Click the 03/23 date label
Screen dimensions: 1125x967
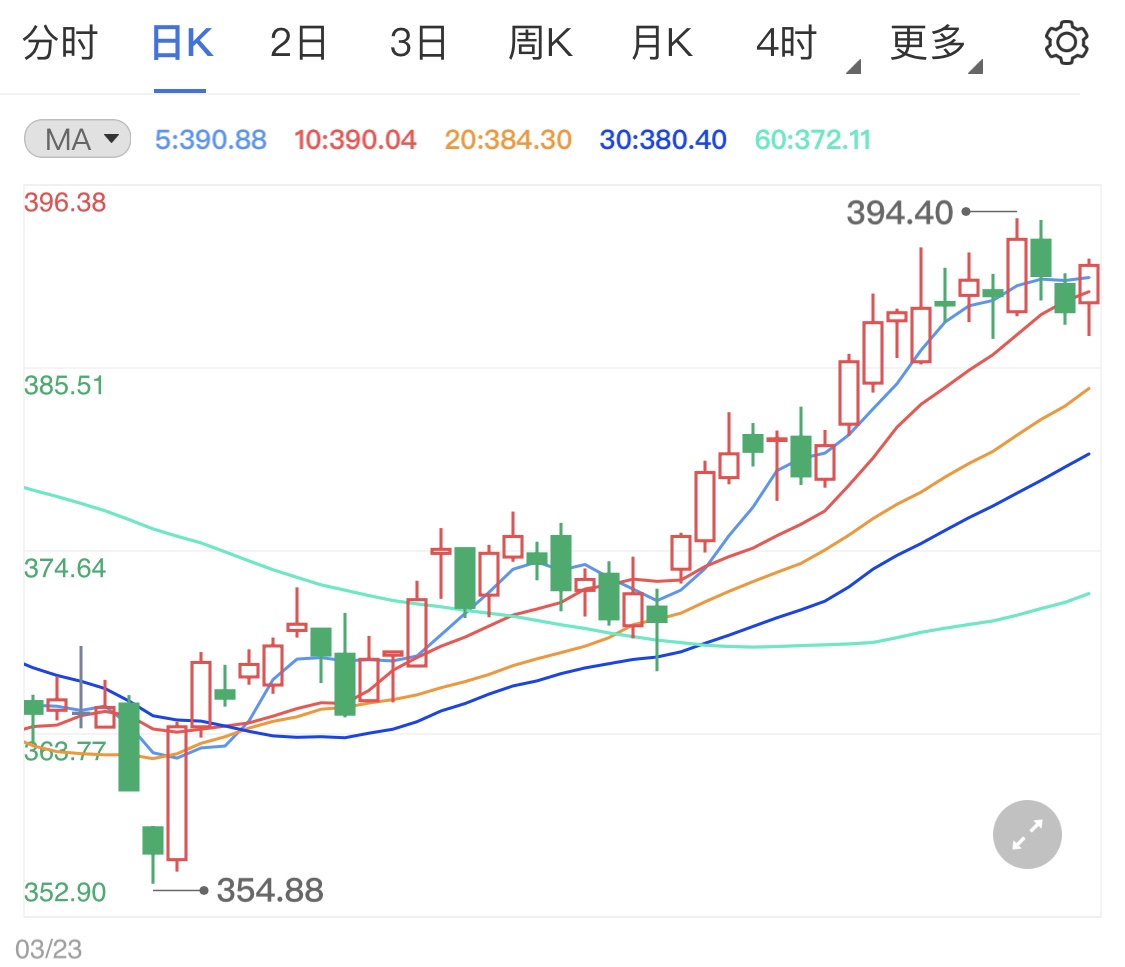coord(48,949)
